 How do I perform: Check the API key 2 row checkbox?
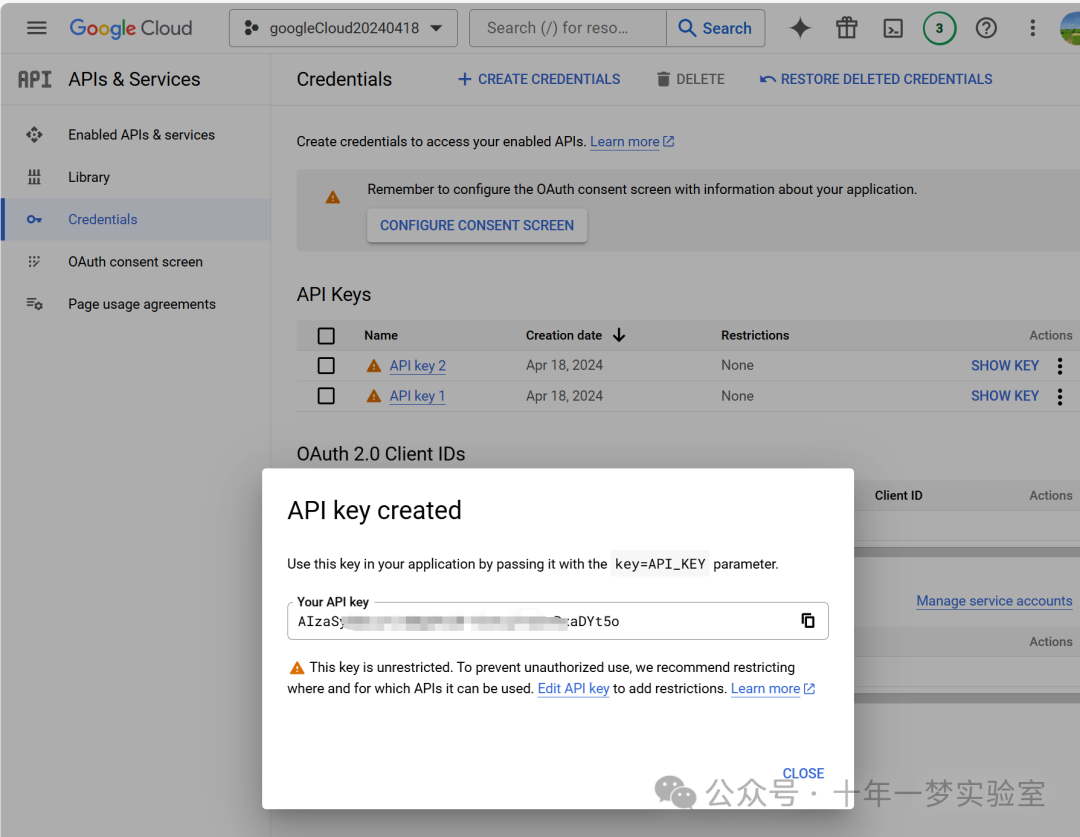pyautogui.click(x=326, y=365)
